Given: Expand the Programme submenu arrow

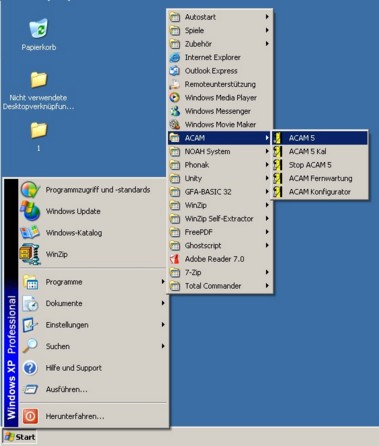Looking at the screenshot, I should [163, 282].
